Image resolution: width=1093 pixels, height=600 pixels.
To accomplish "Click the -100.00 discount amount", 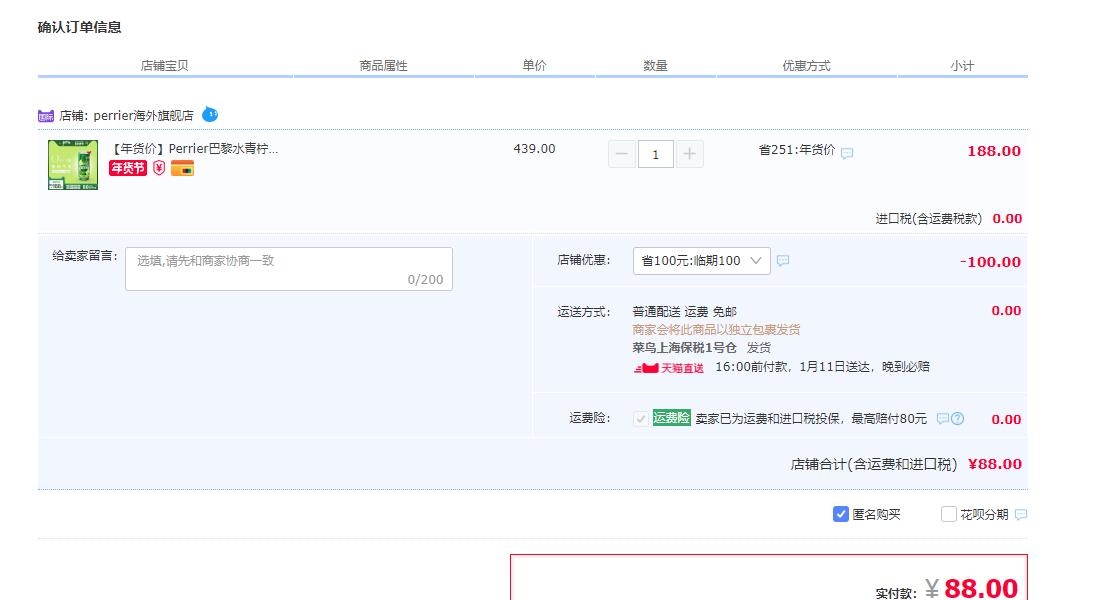I will pos(991,262).
